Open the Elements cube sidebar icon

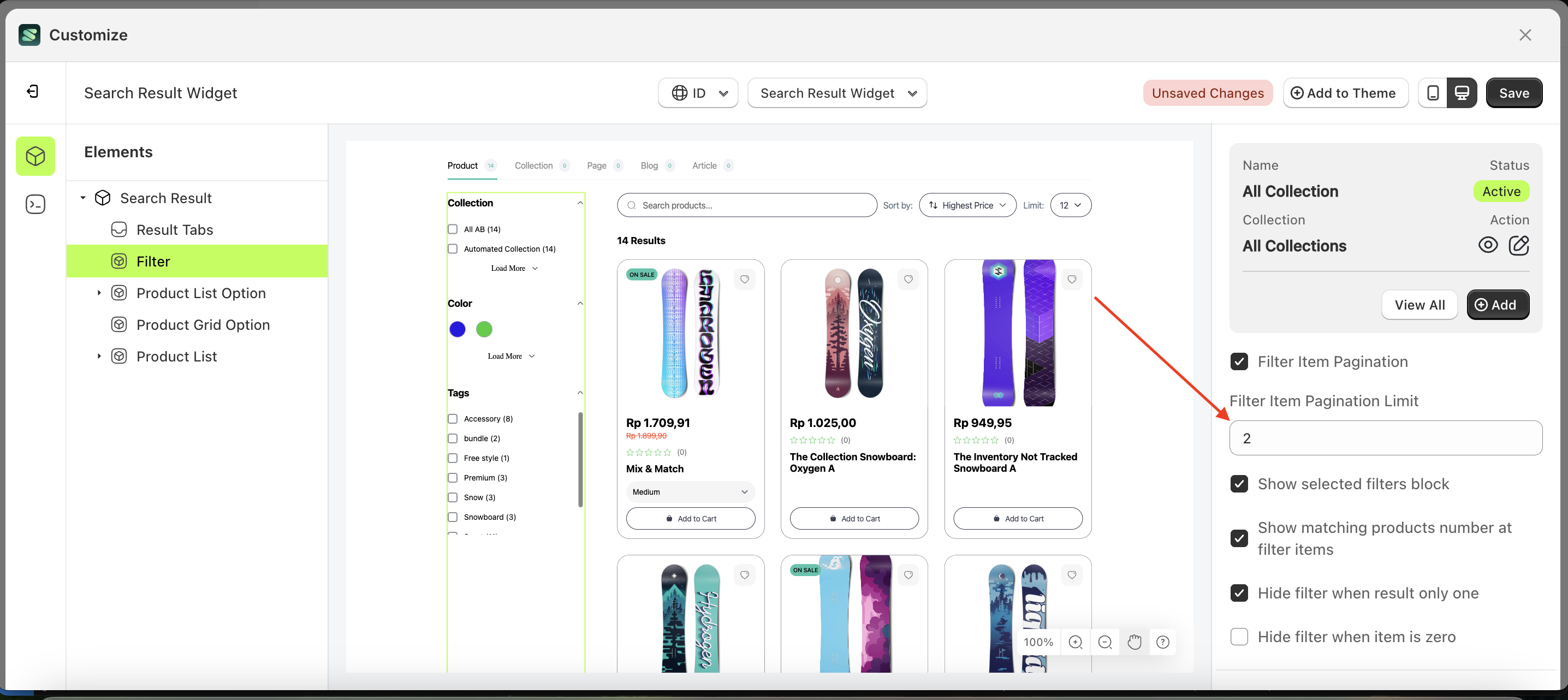point(35,156)
